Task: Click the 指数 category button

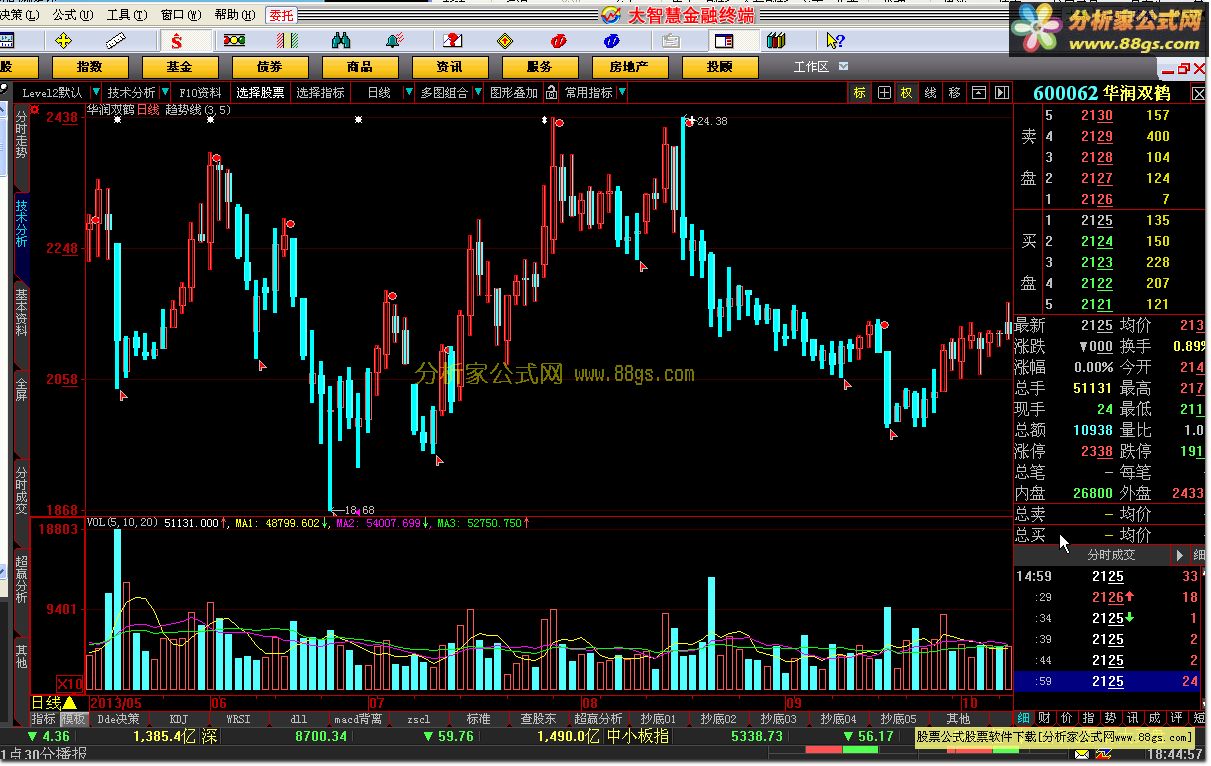Action: coord(90,67)
